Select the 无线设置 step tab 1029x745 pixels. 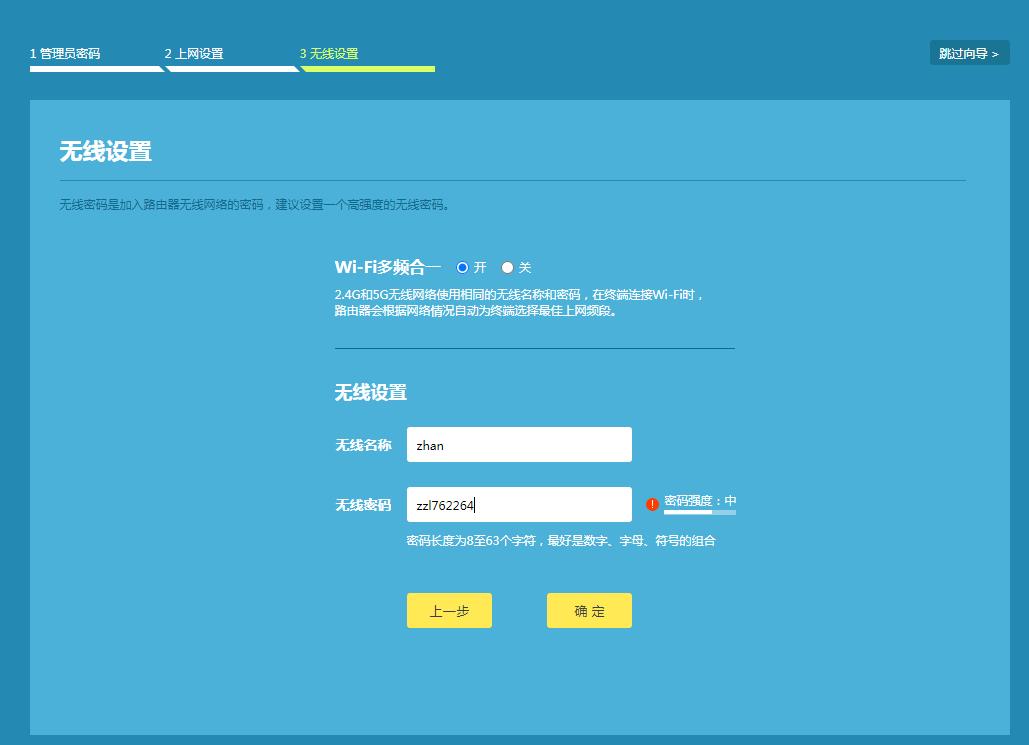coord(330,55)
